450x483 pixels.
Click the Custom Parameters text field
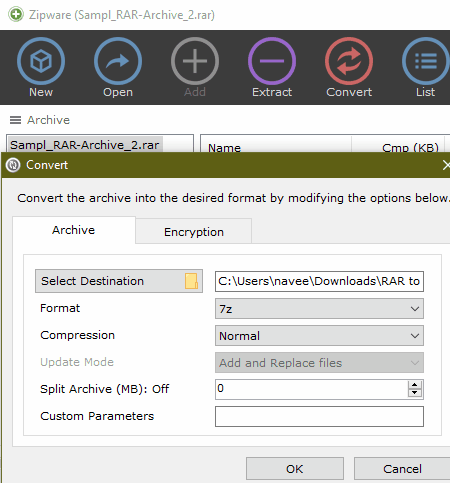(319, 416)
